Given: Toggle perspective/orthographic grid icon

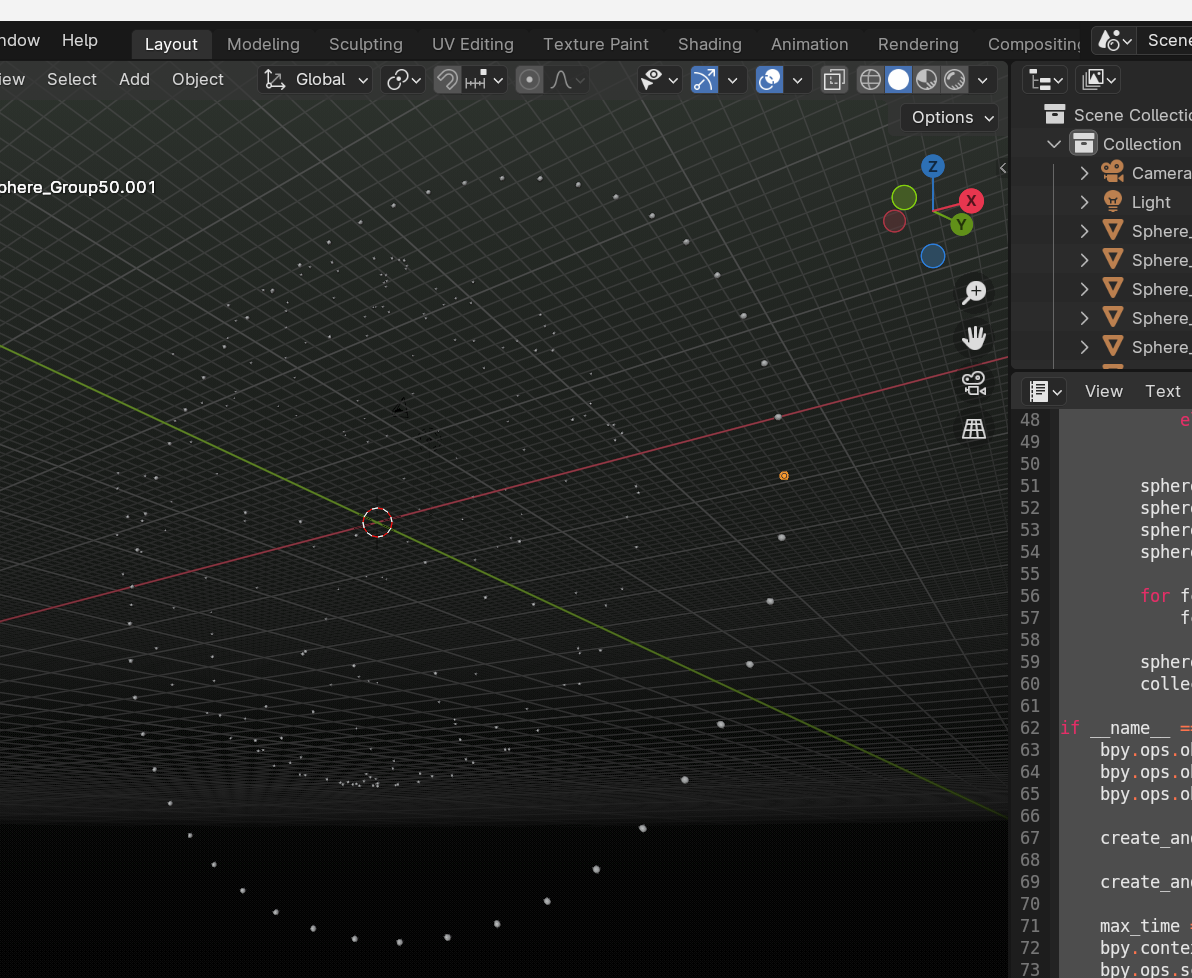Looking at the screenshot, I should click(x=974, y=429).
